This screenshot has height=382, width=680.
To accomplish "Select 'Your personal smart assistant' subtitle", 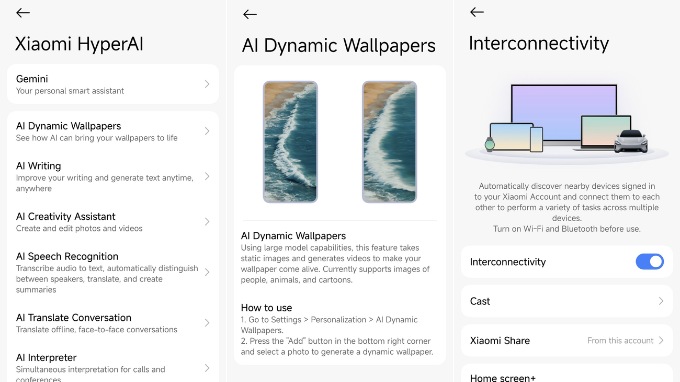I will pos(70,91).
